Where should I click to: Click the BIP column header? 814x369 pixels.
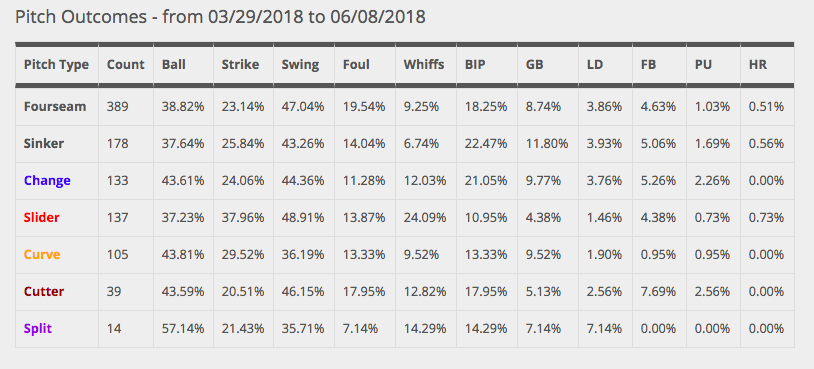474,65
